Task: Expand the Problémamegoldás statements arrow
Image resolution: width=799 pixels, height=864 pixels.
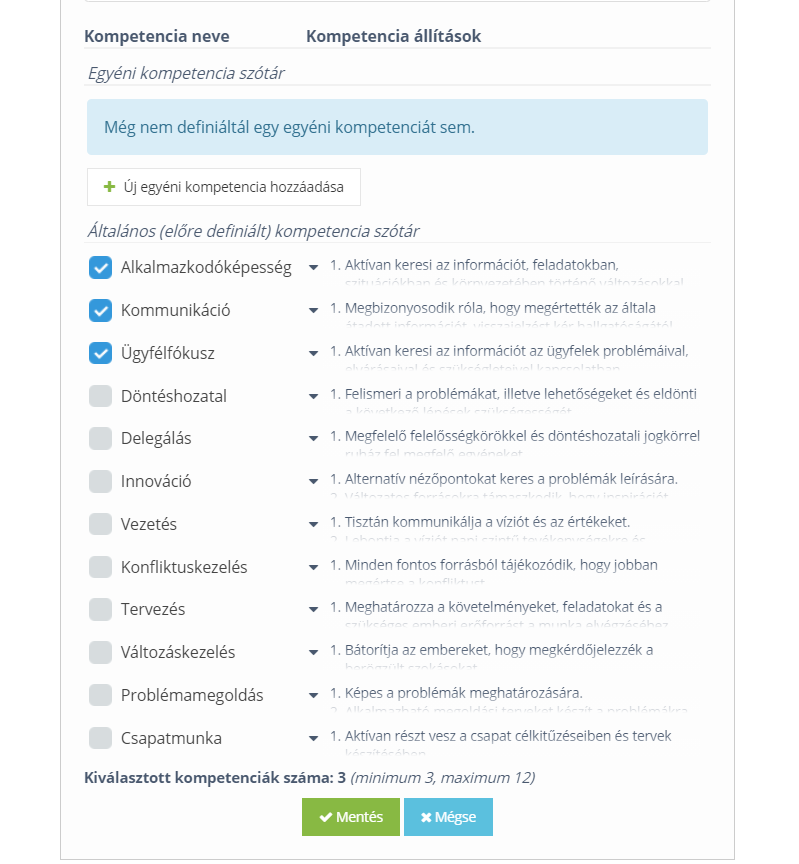Action: 313,696
